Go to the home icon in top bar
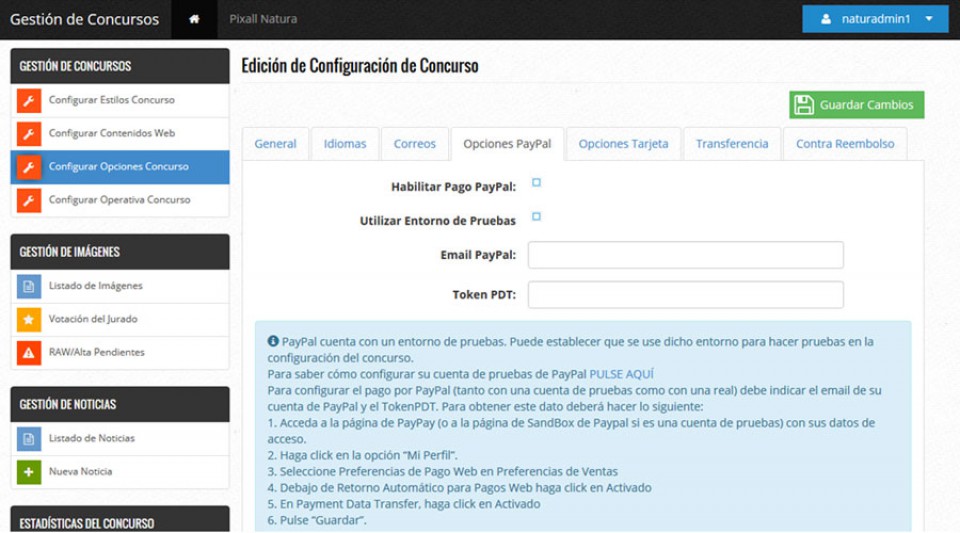This screenshot has width=960, height=533. pos(194,19)
